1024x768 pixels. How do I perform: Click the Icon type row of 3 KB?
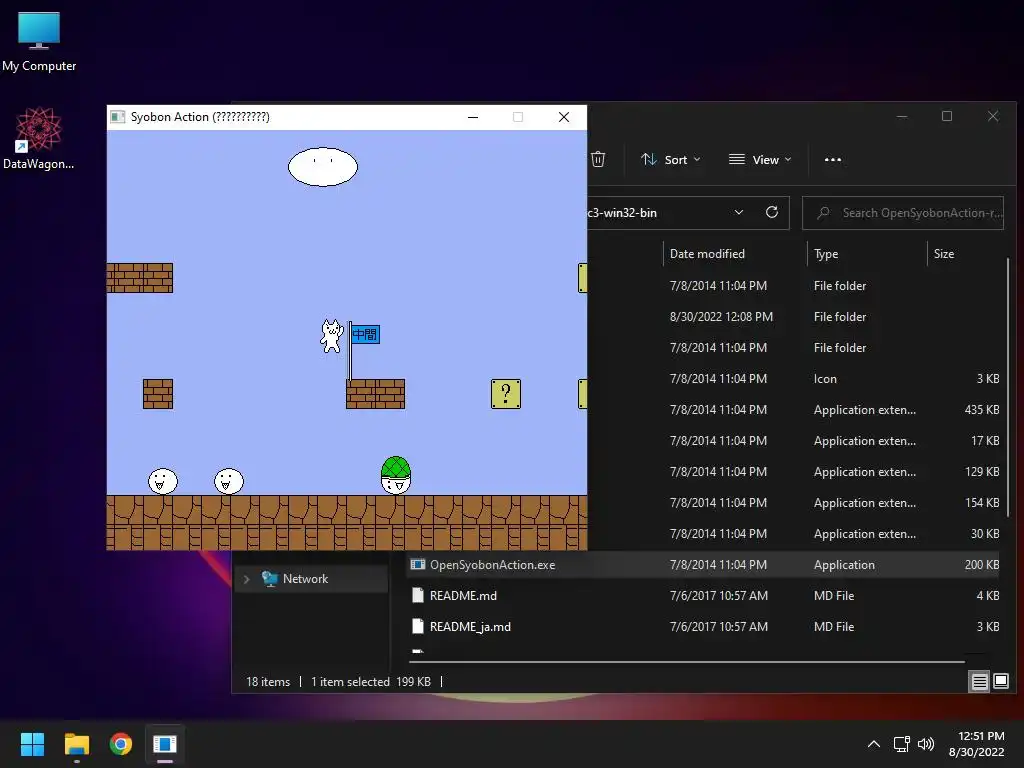coord(795,379)
